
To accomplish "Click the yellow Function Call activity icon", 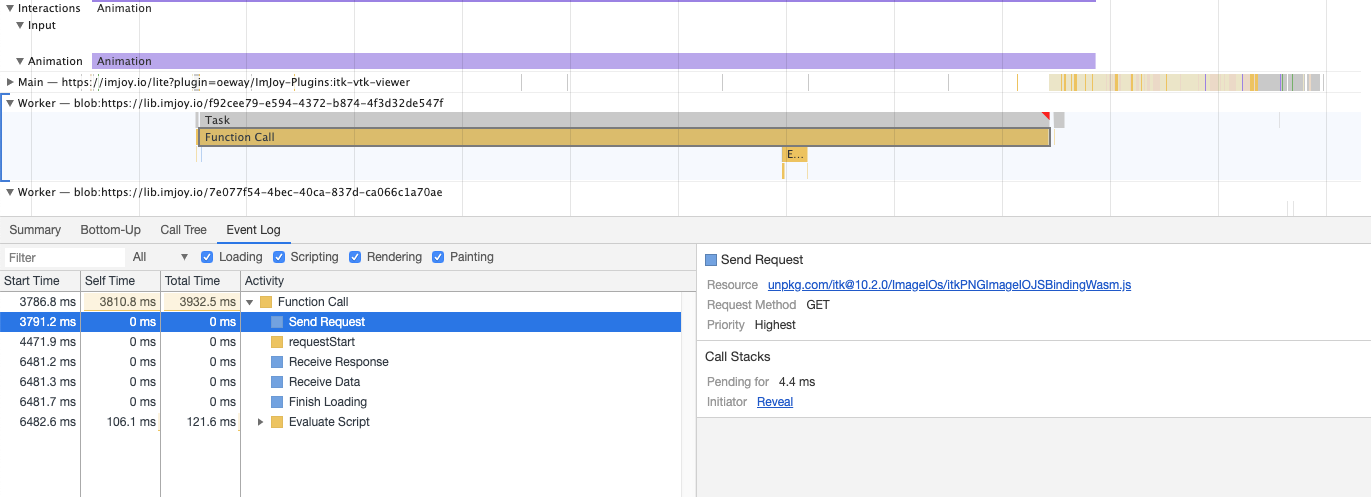I will tap(266, 302).
